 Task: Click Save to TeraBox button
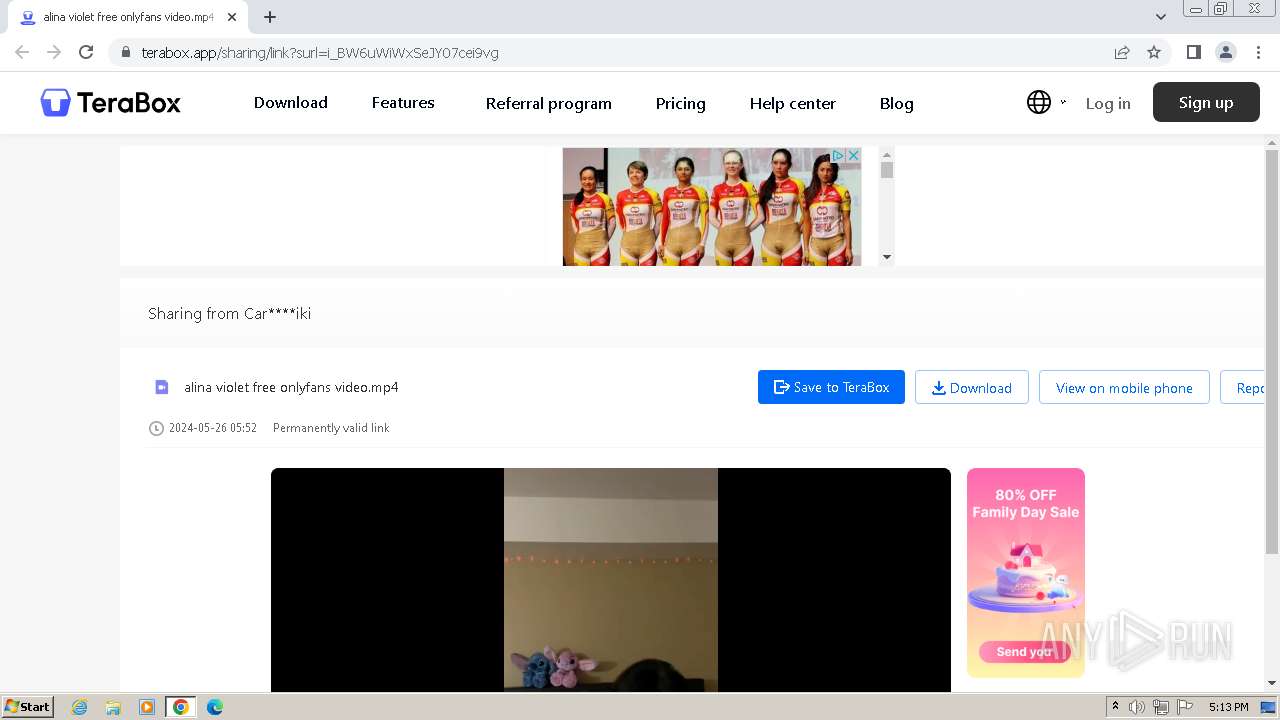tap(831, 387)
